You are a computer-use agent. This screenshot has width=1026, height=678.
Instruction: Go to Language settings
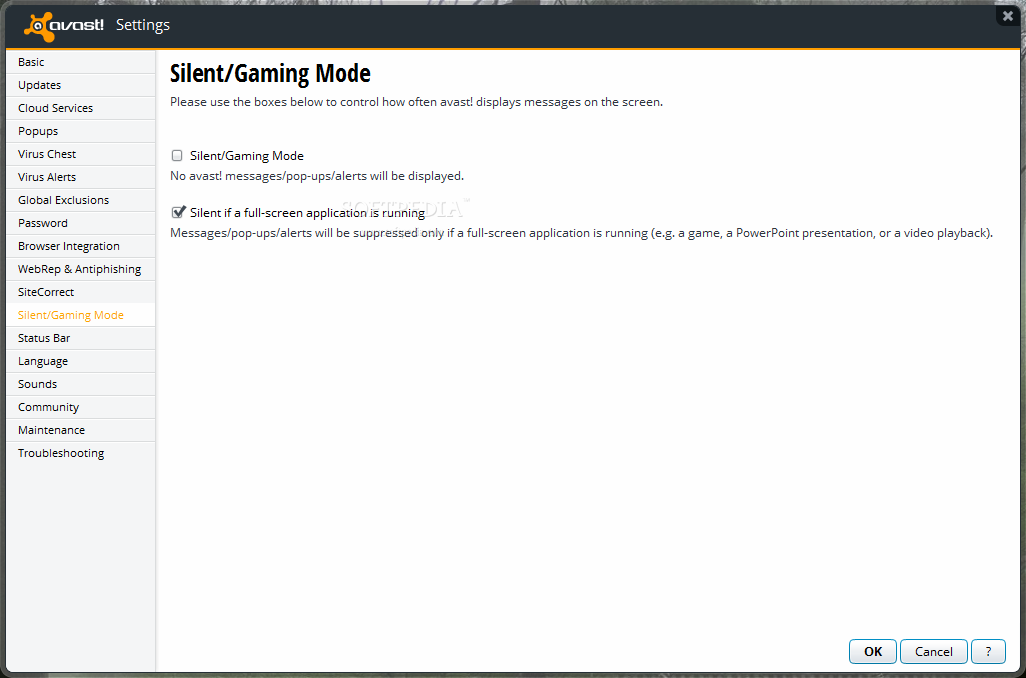pyautogui.click(x=80, y=361)
